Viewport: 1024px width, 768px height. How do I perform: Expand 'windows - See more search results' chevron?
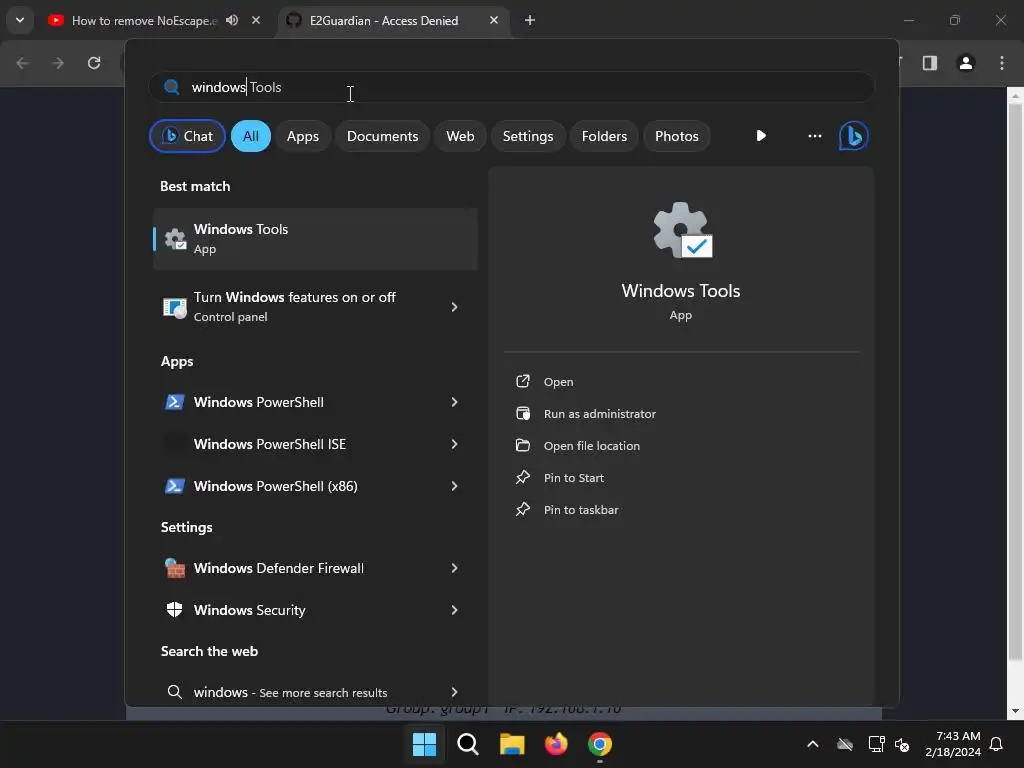(x=455, y=692)
